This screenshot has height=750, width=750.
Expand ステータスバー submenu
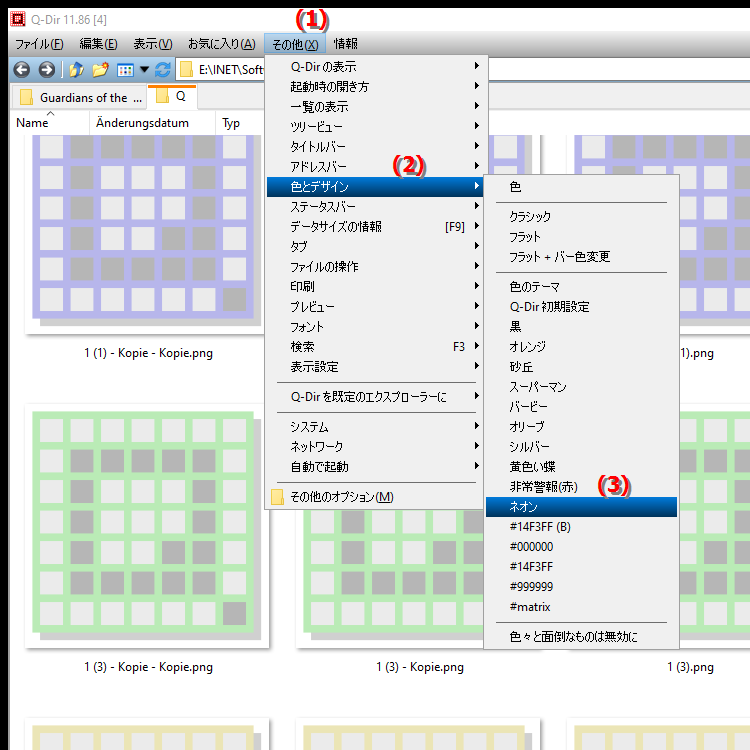[375, 207]
